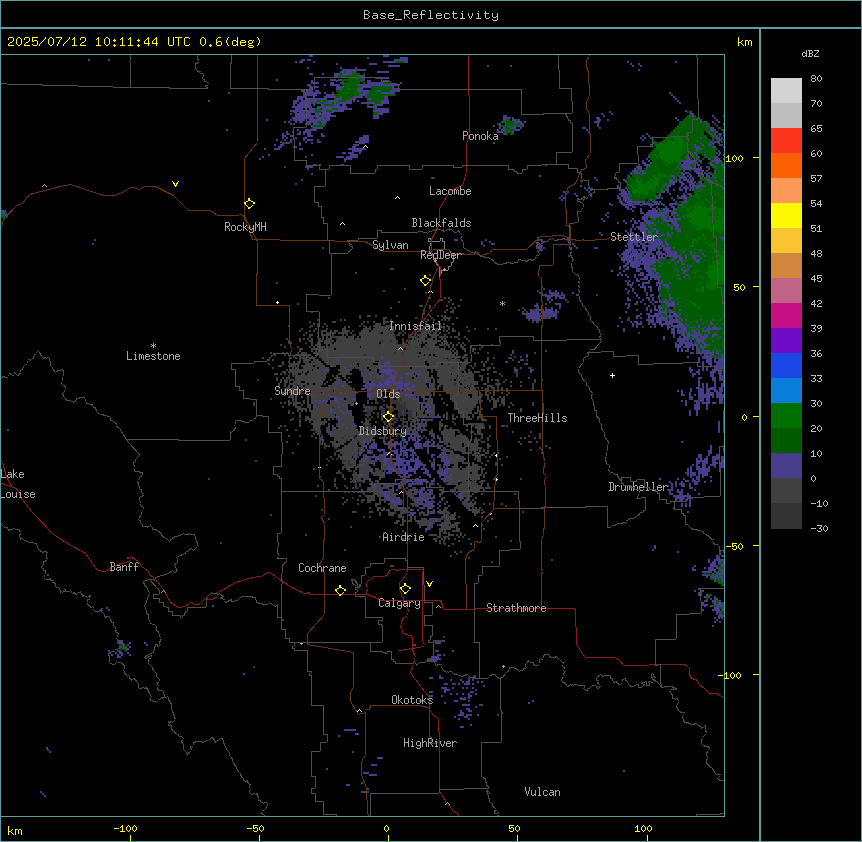Click the Sylvan label

pos(390,245)
